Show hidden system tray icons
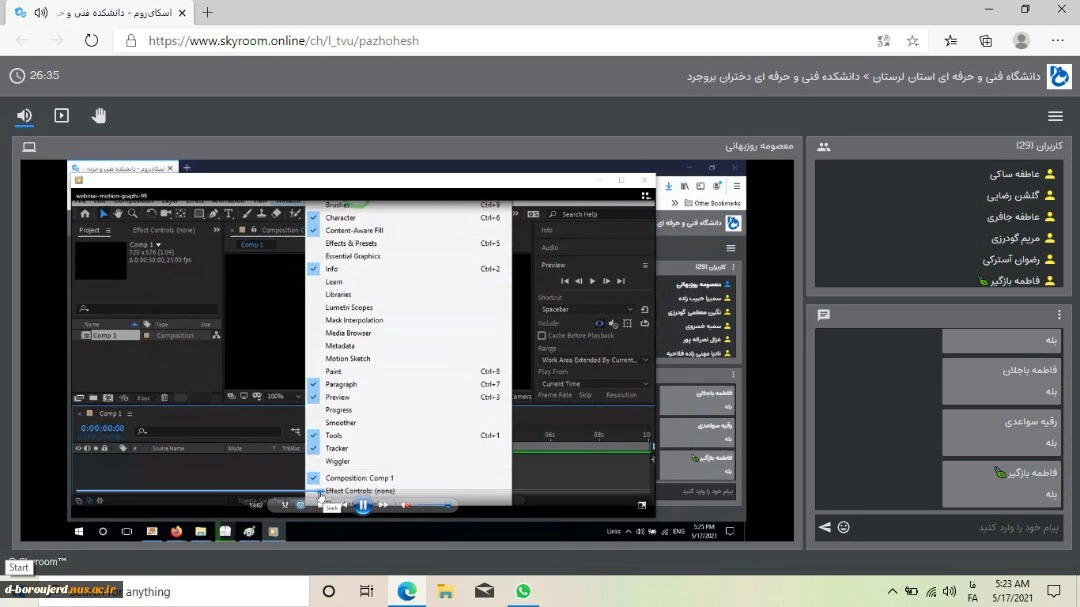The width and height of the screenshot is (1080, 607). (894, 592)
